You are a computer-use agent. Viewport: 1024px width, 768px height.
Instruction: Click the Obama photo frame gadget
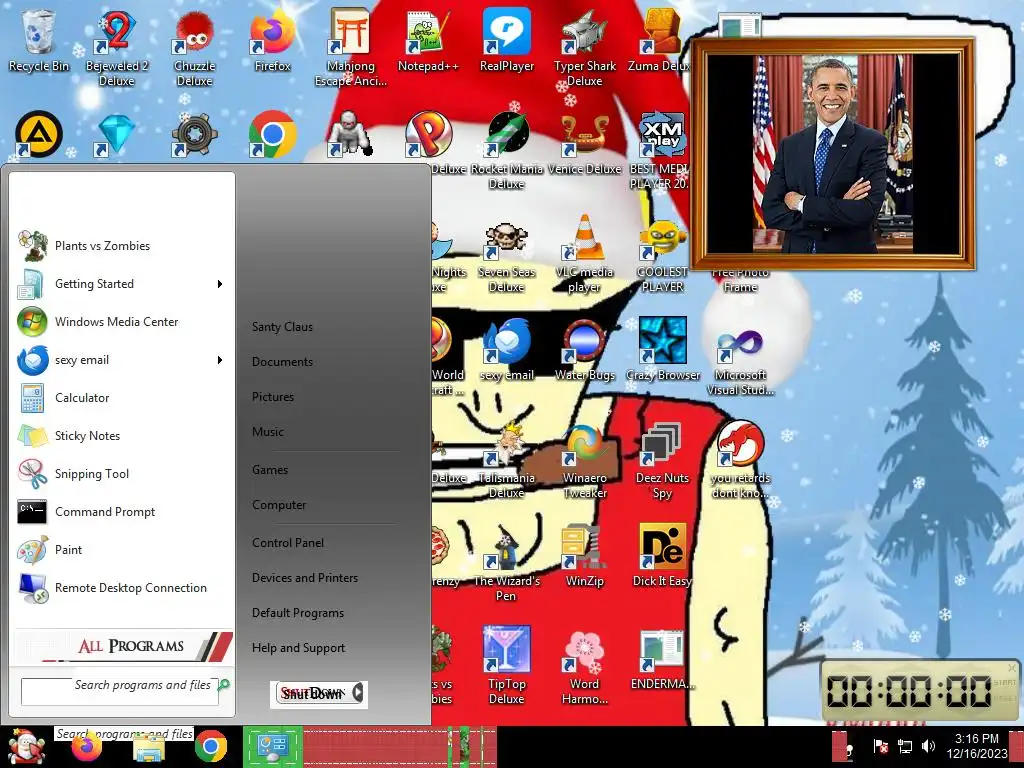pyautogui.click(x=833, y=154)
